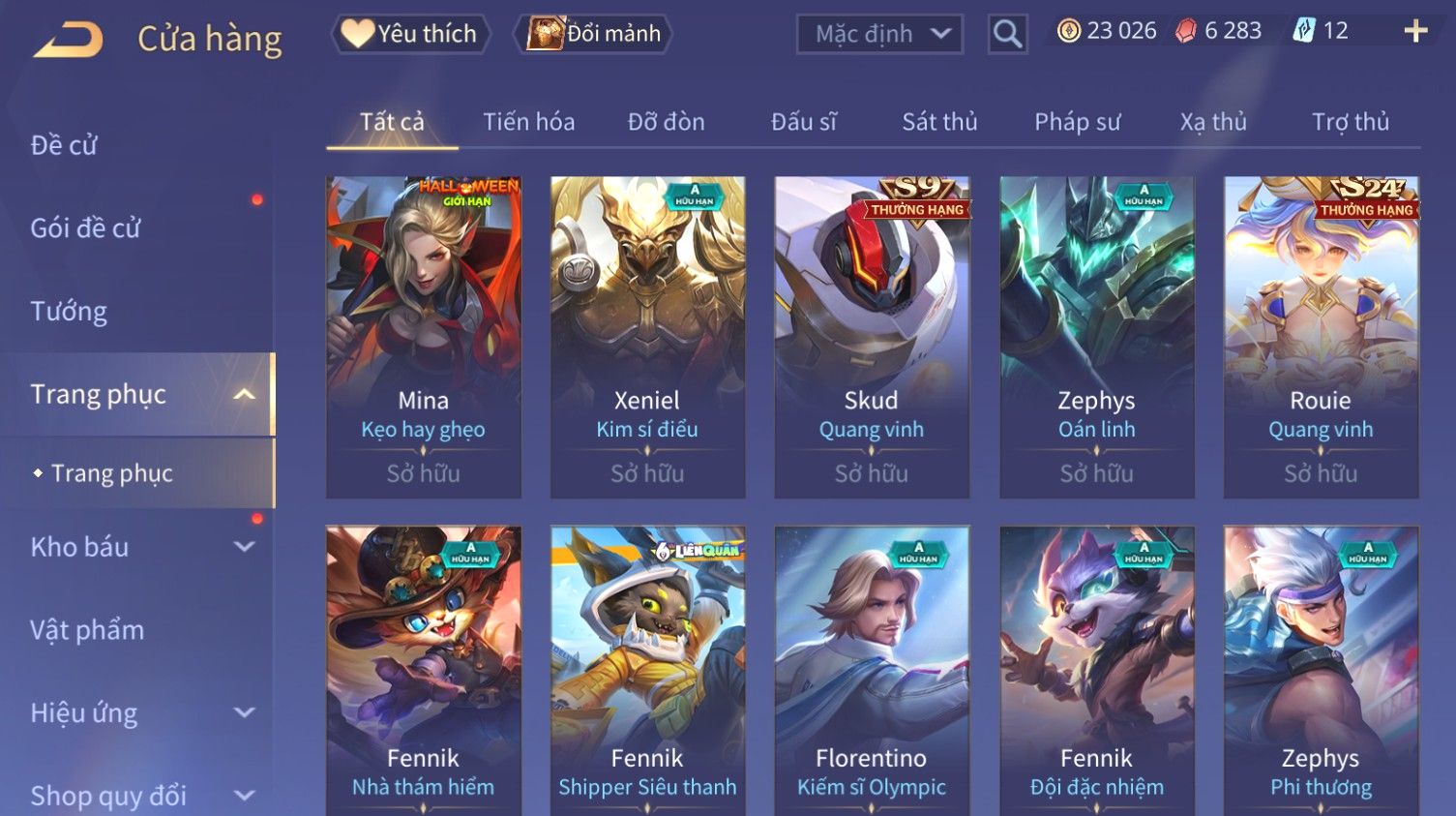Tap the plus icon to add currency
The width and height of the screenshot is (1456, 816).
click(x=1415, y=31)
